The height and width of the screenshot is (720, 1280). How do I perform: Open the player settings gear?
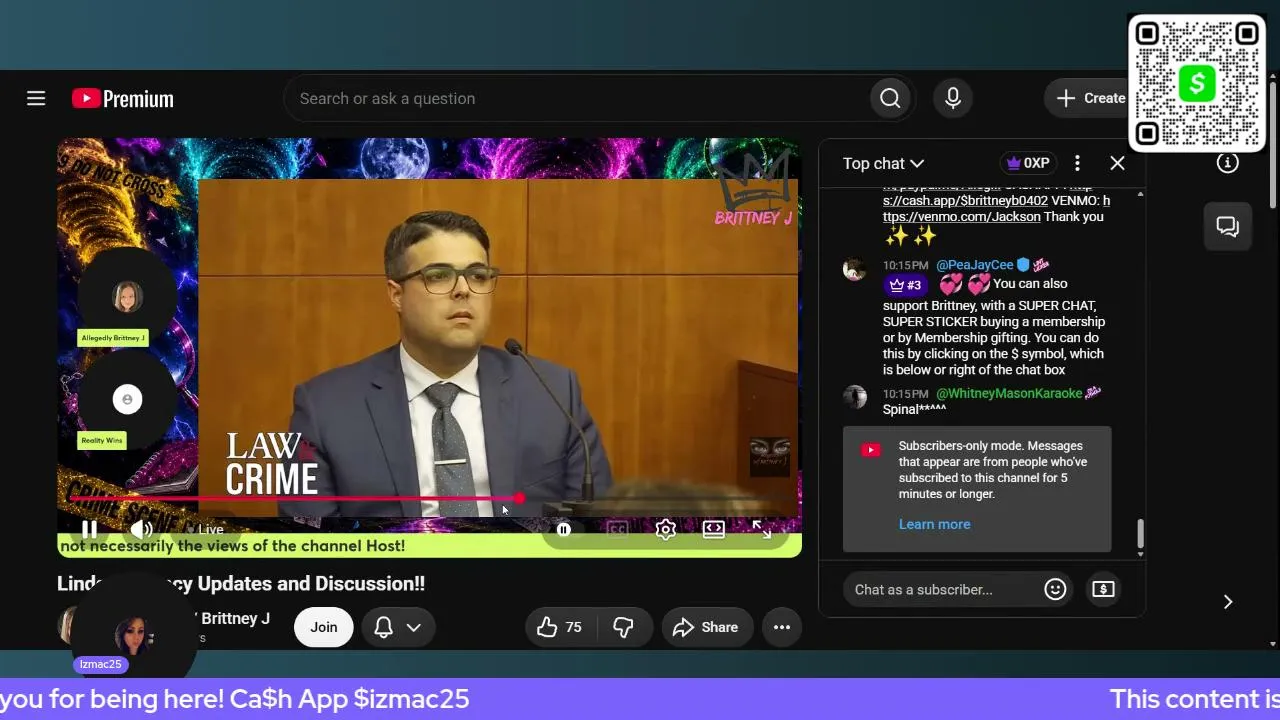point(665,529)
